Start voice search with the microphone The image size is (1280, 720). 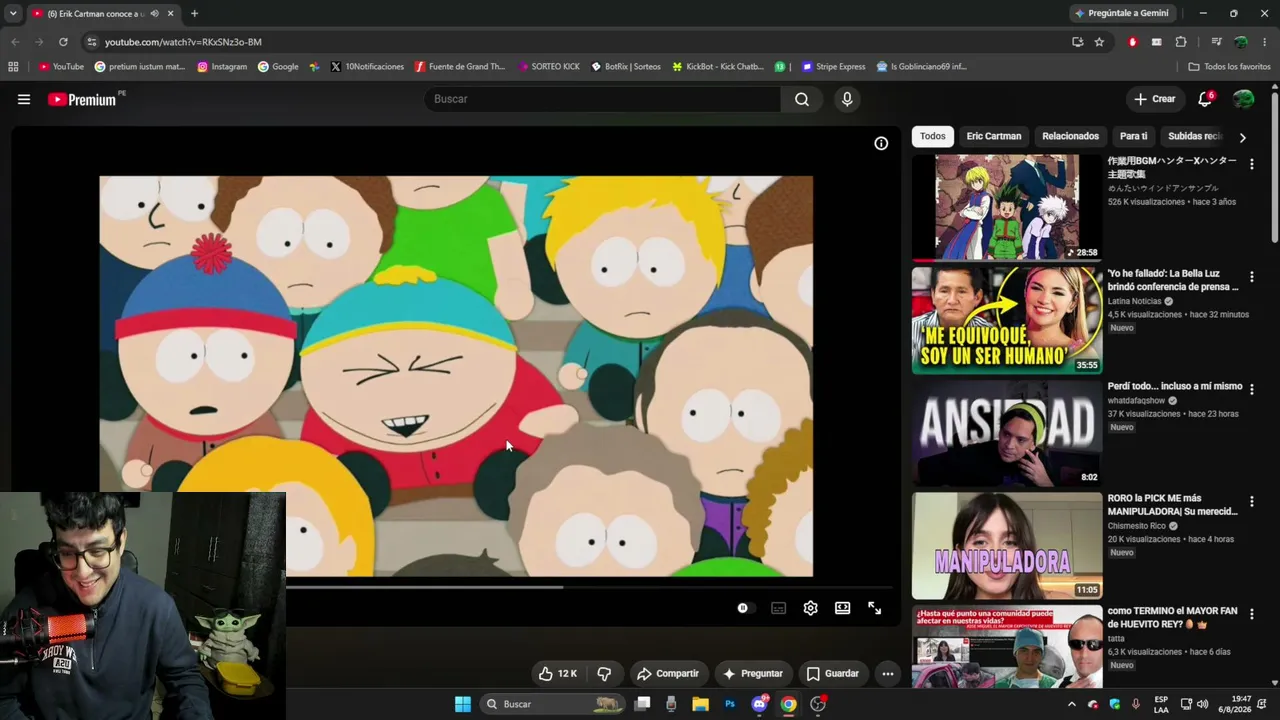(847, 99)
